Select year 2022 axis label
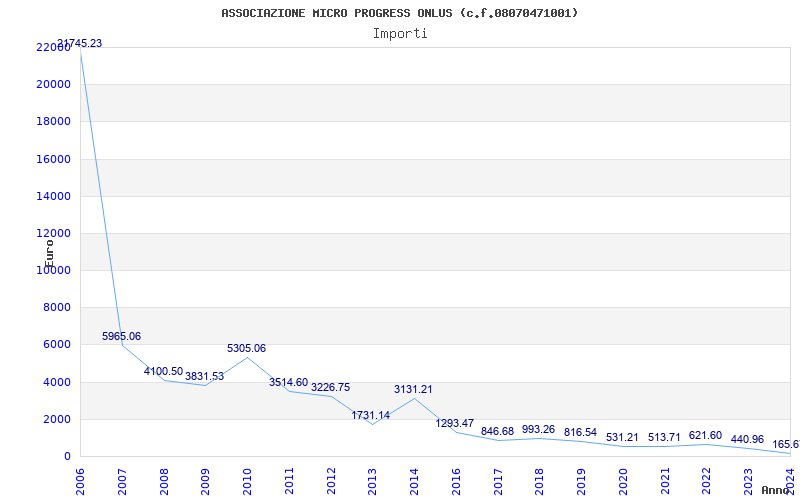The image size is (800, 500). pyautogui.click(x=707, y=482)
